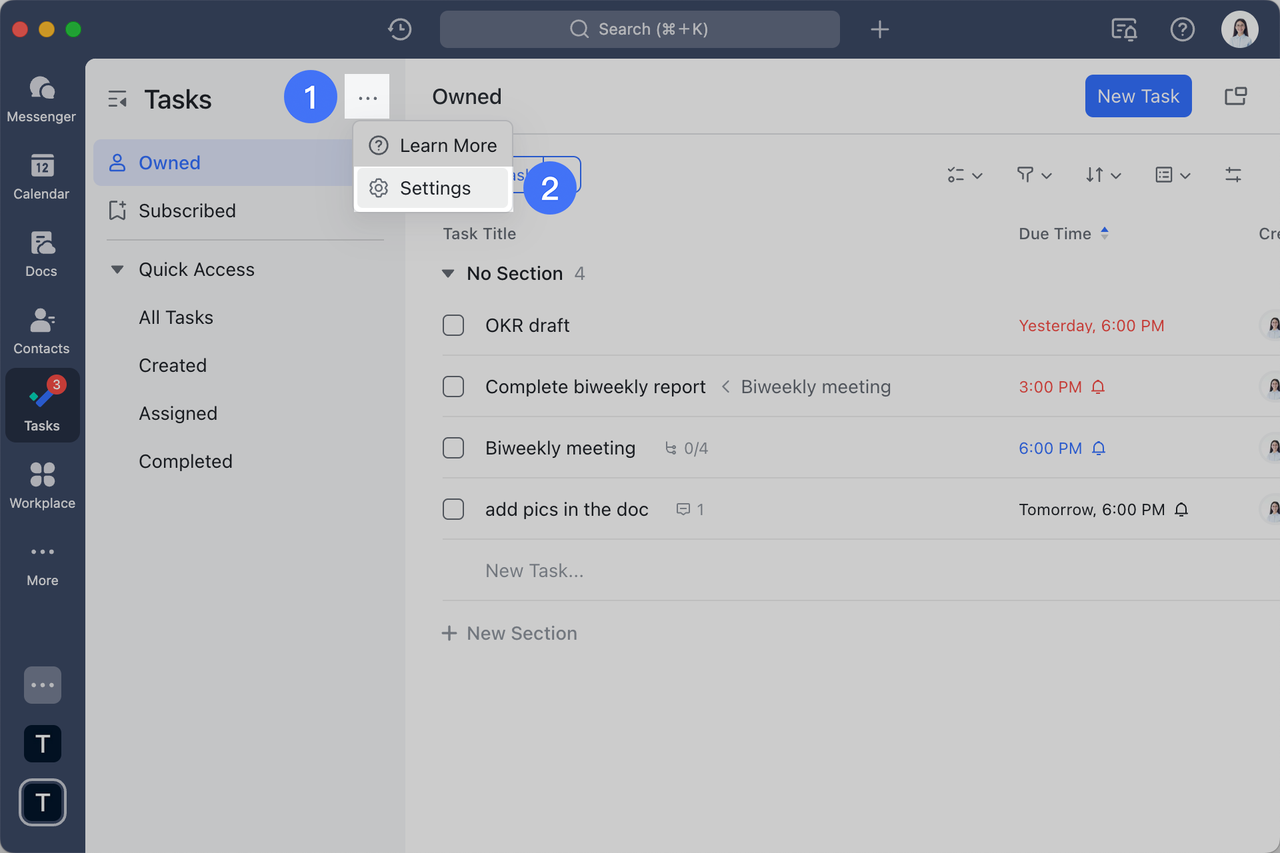1280x853 pixels.
Task: Check the Biweekly meeting task checkbox
Action: coord(453,448)
